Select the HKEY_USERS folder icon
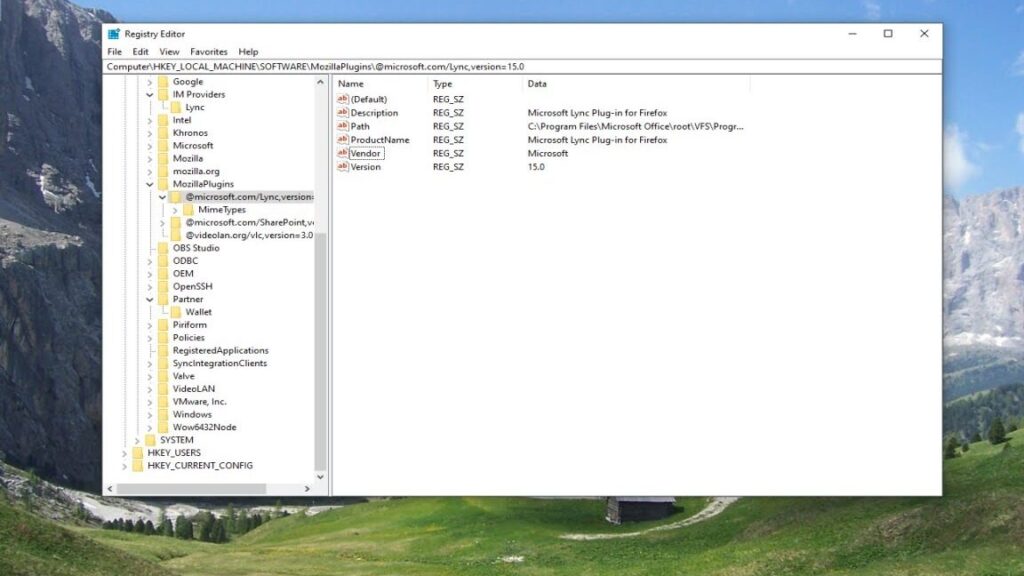The height and width of the screenshot is (576, 1024). click(138, 453)
